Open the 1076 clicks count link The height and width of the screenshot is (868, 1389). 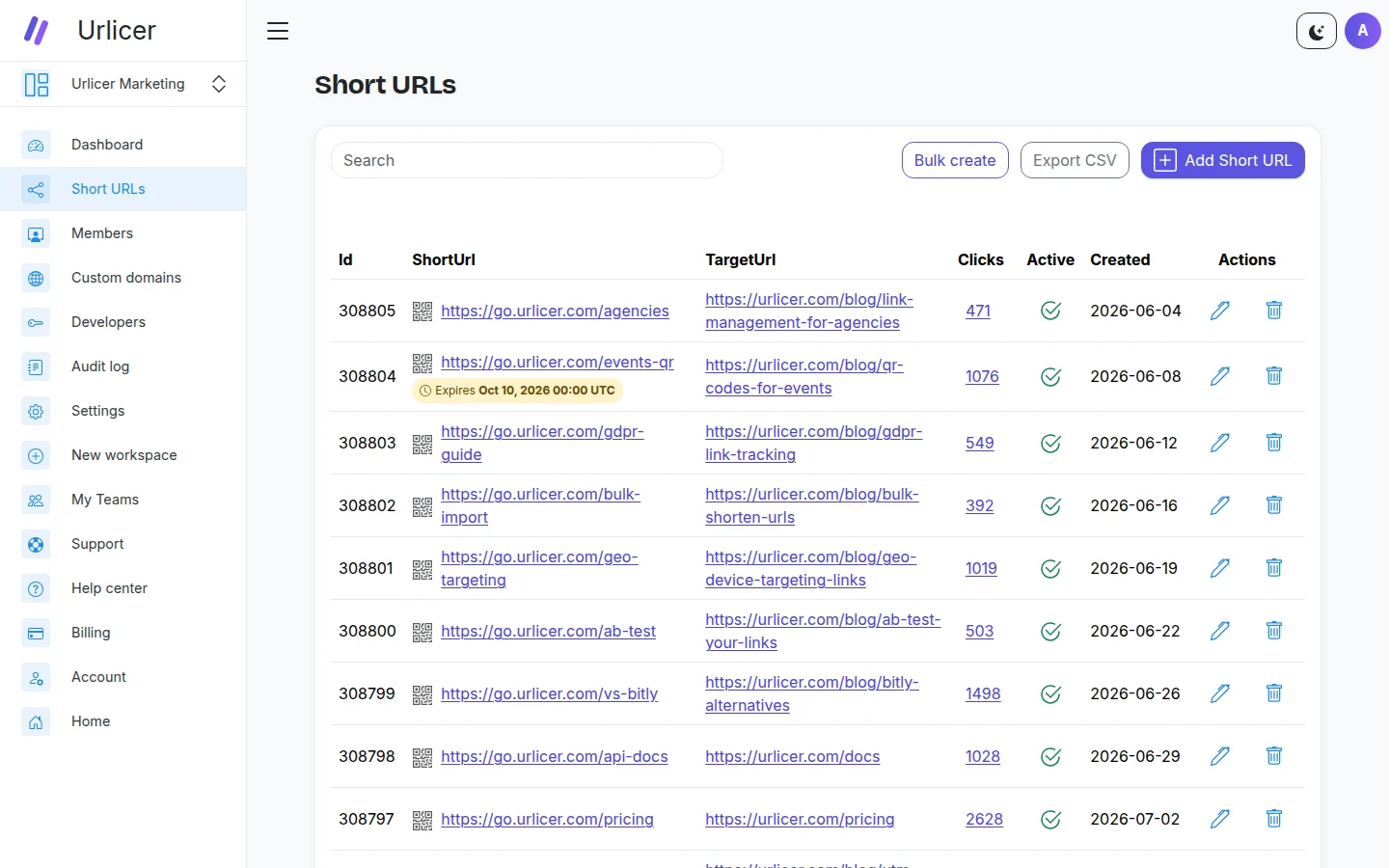[x=982, y=376]
